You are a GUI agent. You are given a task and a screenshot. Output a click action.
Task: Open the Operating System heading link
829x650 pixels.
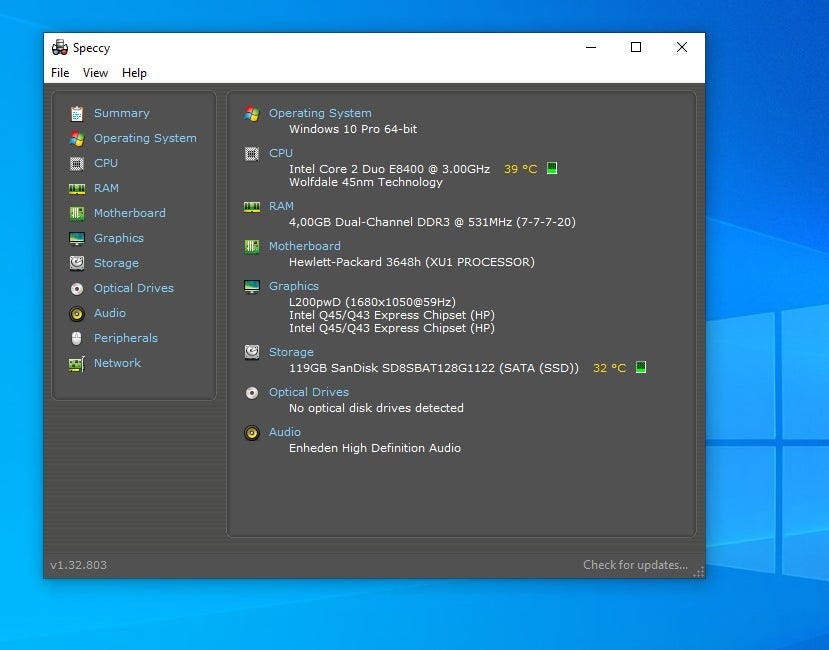pyautogui.click(x=320, y=114)
